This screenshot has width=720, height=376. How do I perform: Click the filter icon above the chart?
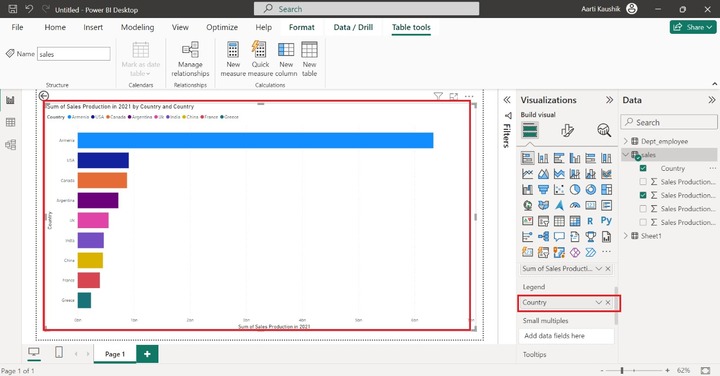438,96
